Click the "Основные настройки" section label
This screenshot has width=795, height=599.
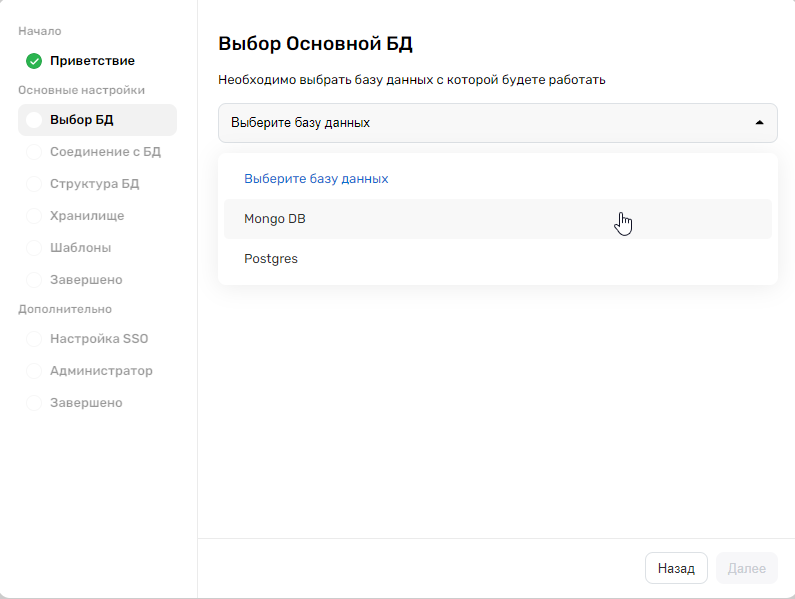pos(82,90)
